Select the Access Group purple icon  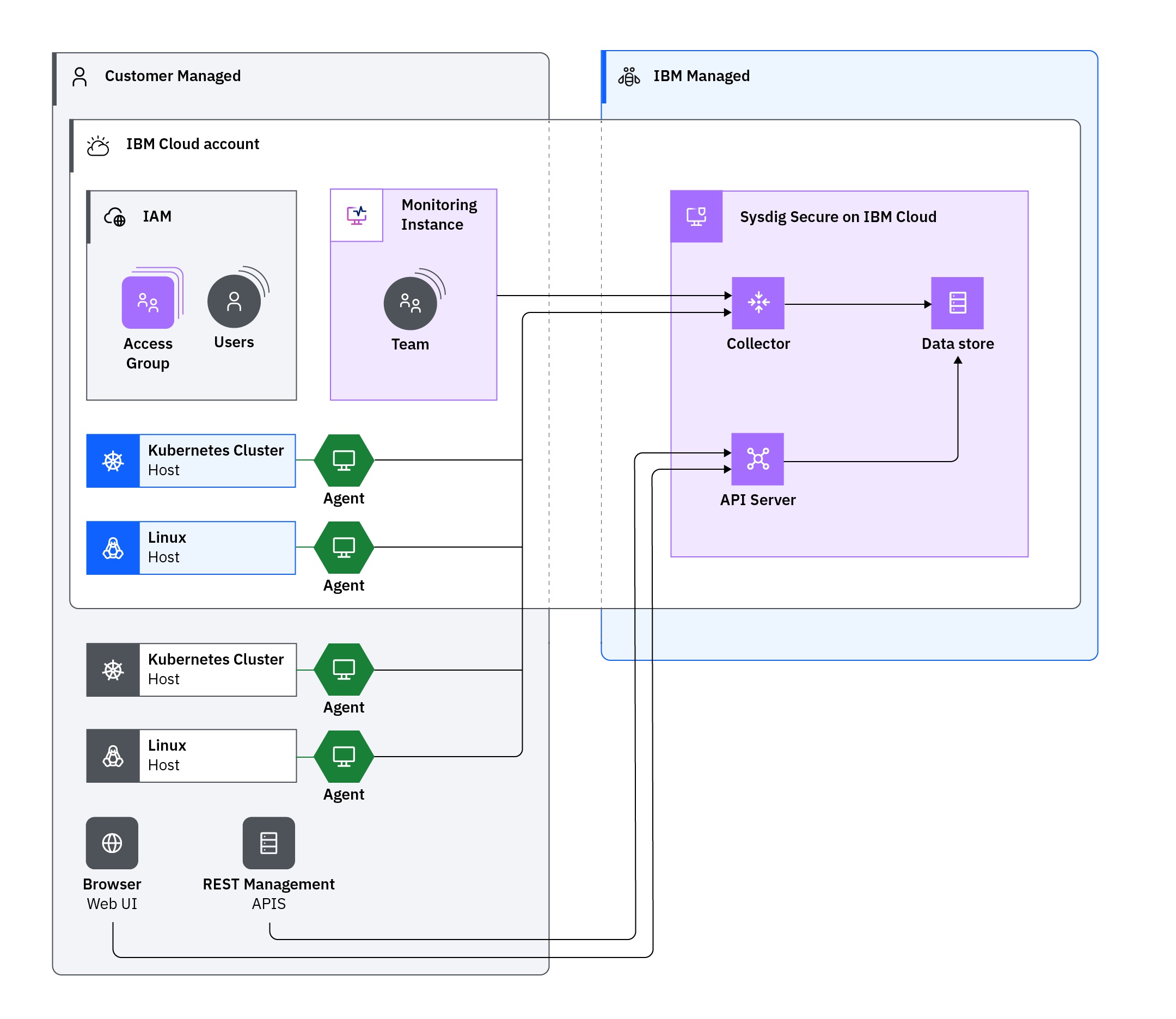[149, 302]
